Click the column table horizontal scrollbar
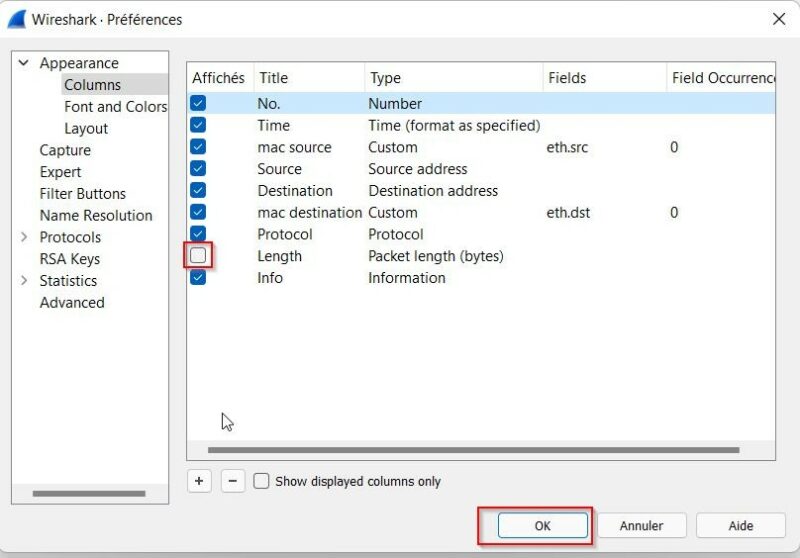Screen dimensions: 800x558 pos(473,450)
